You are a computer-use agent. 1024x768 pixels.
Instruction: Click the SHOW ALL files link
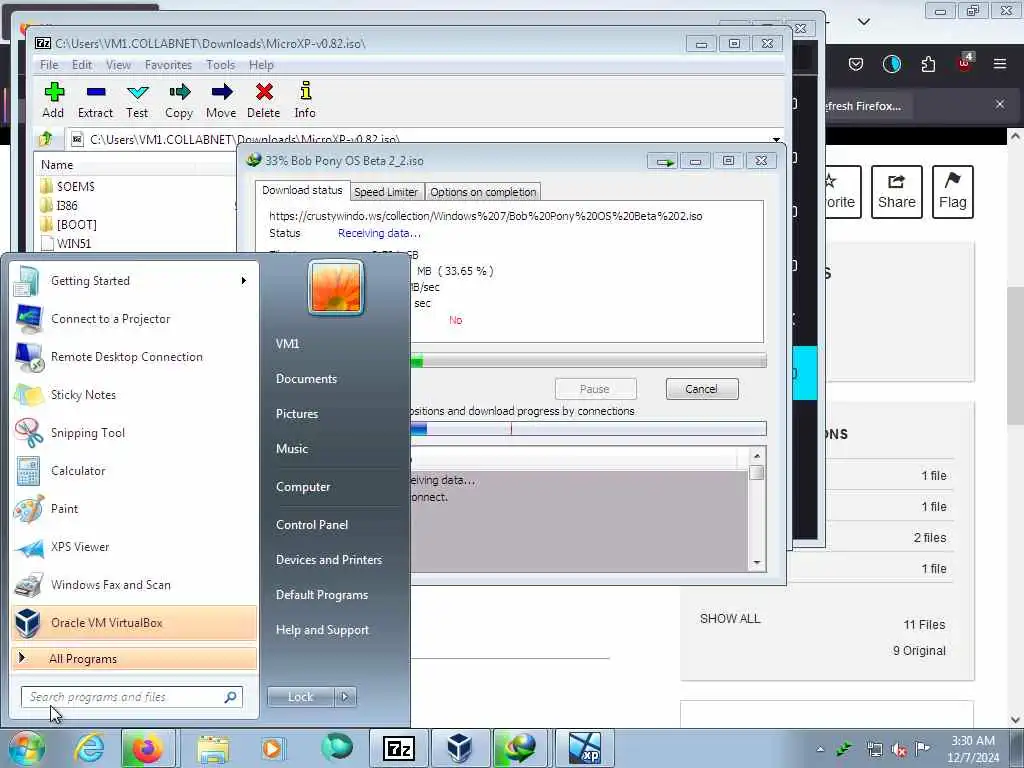730,618
